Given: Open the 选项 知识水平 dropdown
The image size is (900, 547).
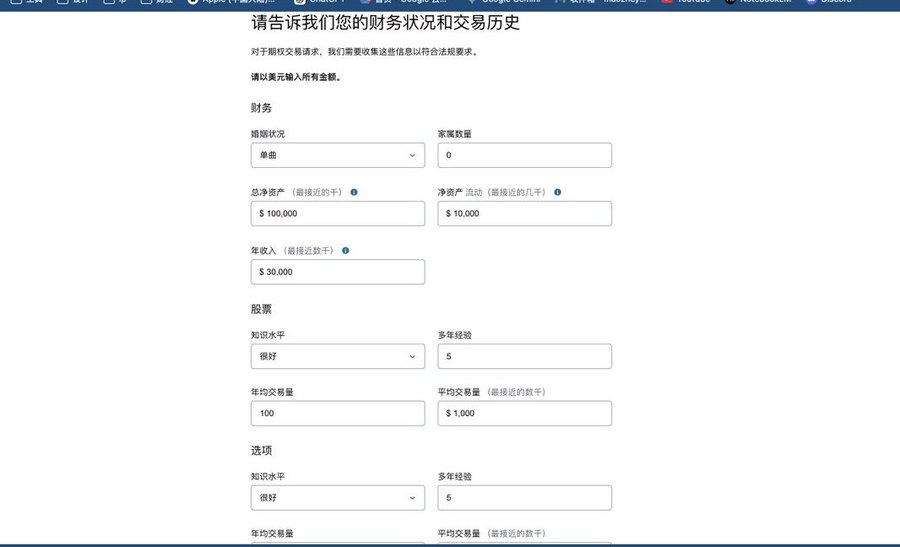Looking at the screenshot, I should point(338,498).
